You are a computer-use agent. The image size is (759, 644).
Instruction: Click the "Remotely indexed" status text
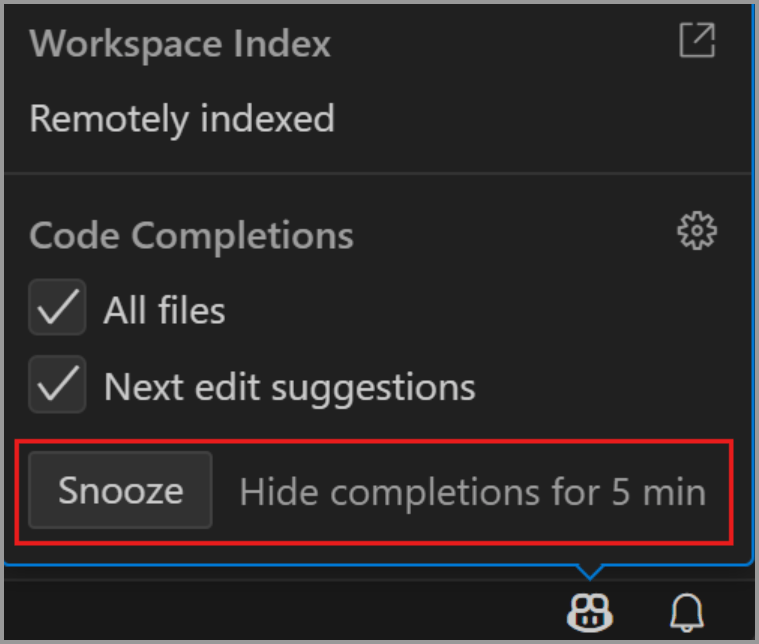click(182, 119)
